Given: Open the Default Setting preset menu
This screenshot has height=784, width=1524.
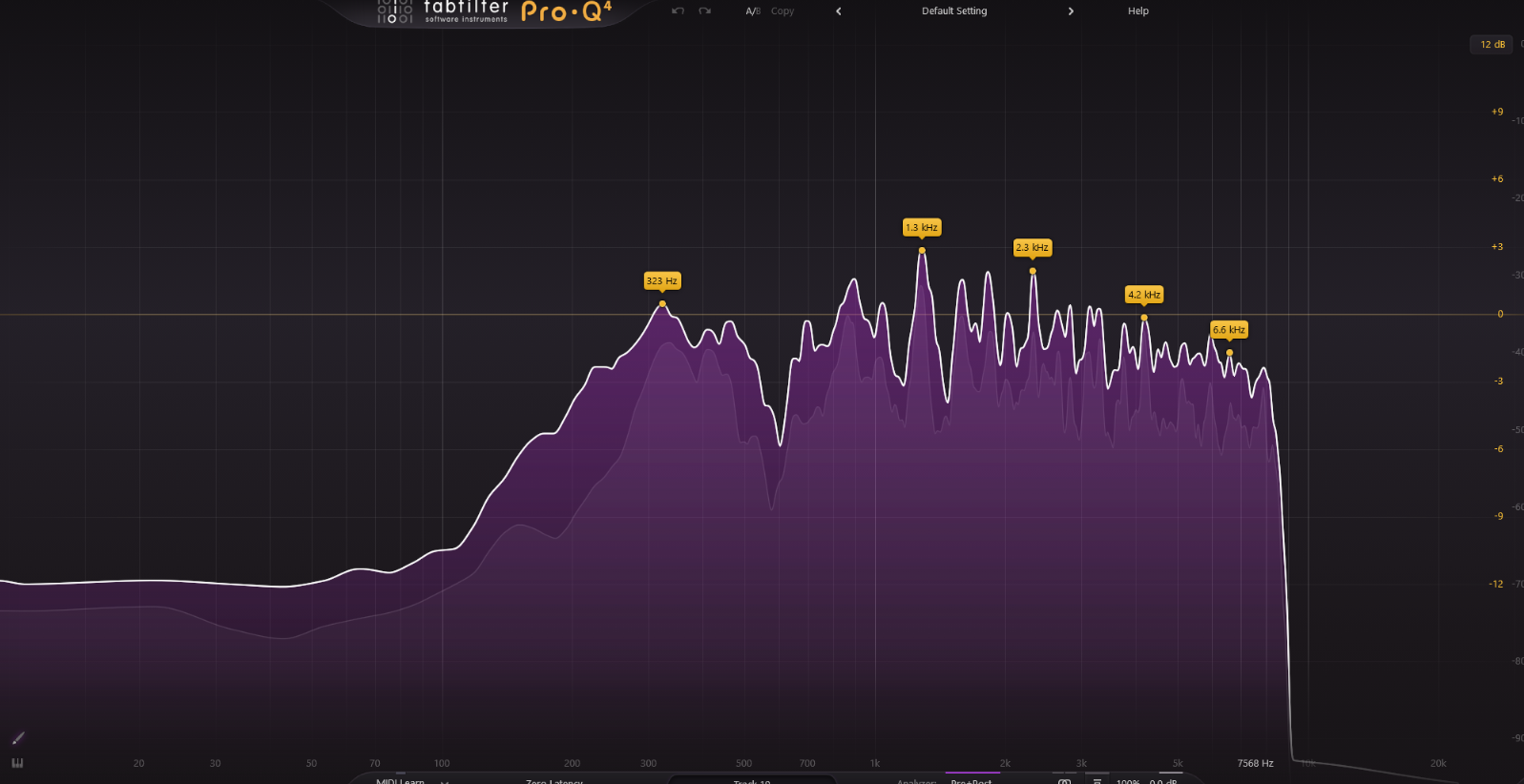Looking at the screenshot, I should click(x=954, y=11).
